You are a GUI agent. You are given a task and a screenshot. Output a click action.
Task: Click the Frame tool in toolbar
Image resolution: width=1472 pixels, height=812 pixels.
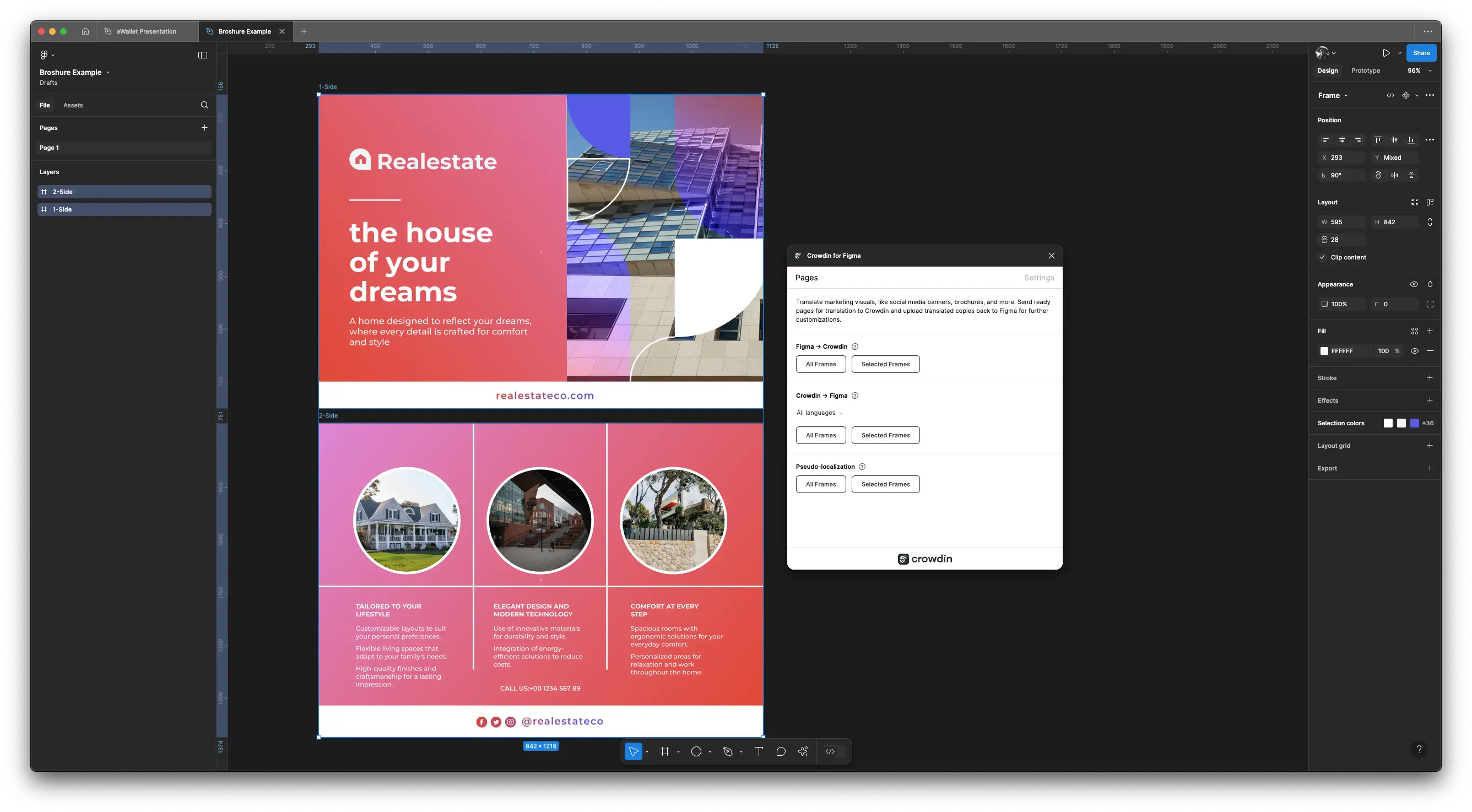pos(665,751)
